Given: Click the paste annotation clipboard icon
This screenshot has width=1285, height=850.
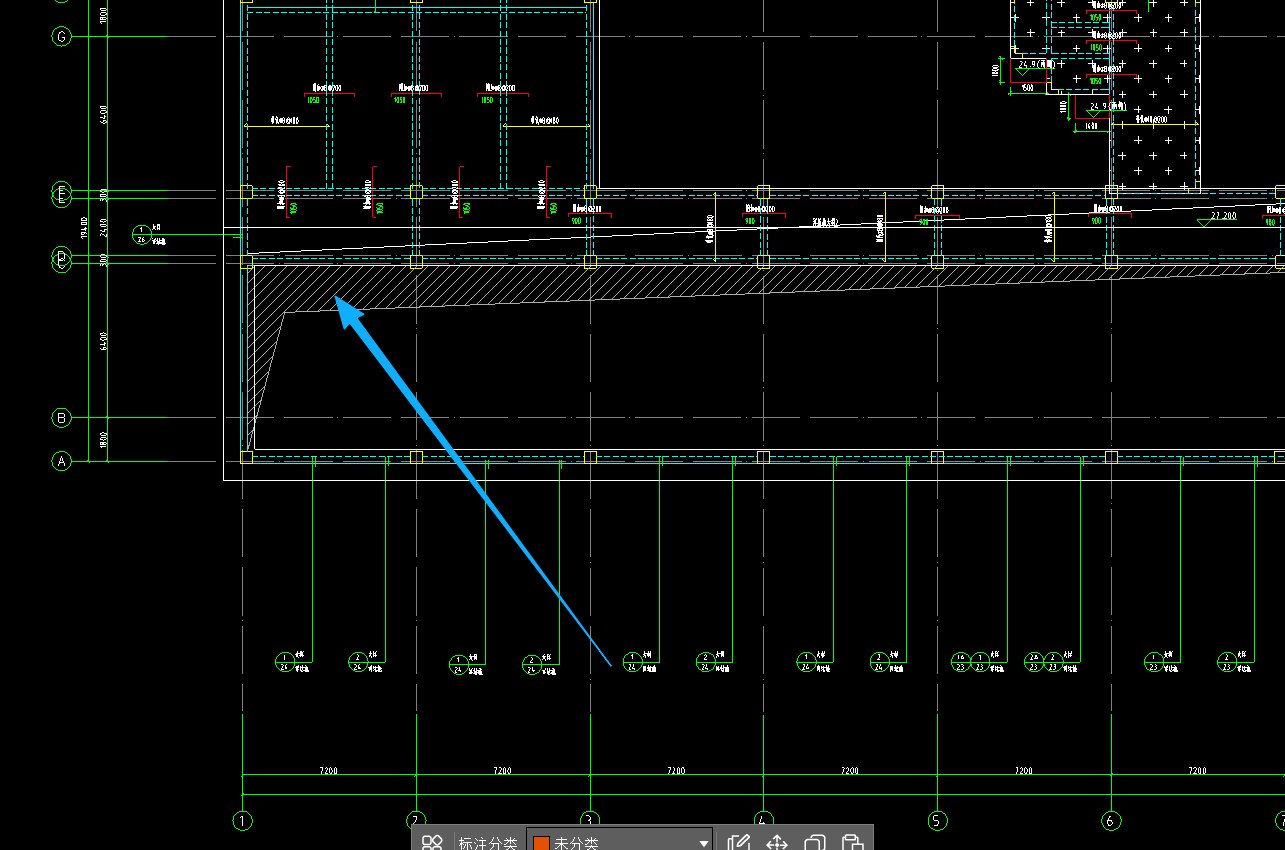Looking at the screenshot, I should [x=852, y=843].
